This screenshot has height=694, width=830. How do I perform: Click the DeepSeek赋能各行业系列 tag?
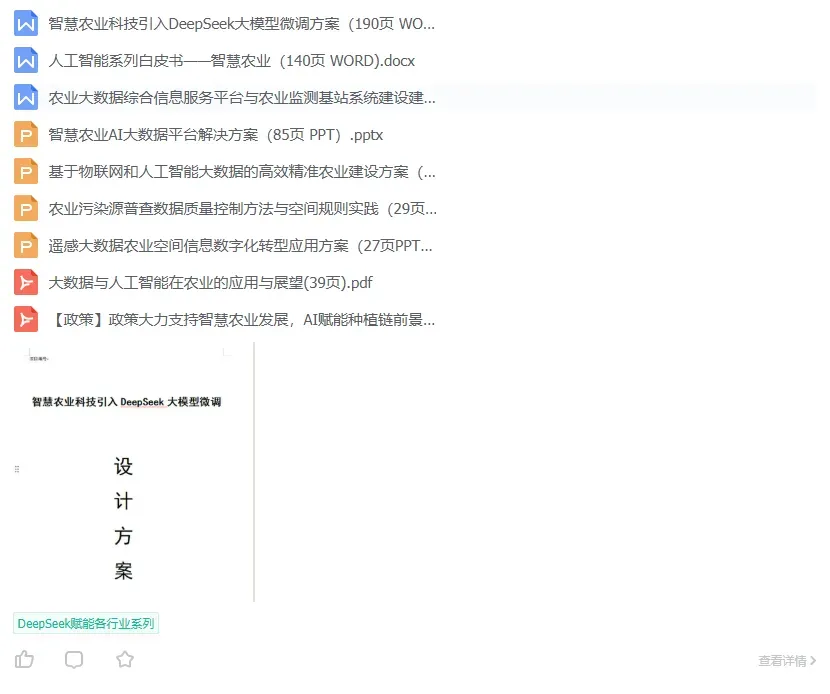[x=86, y=624]
